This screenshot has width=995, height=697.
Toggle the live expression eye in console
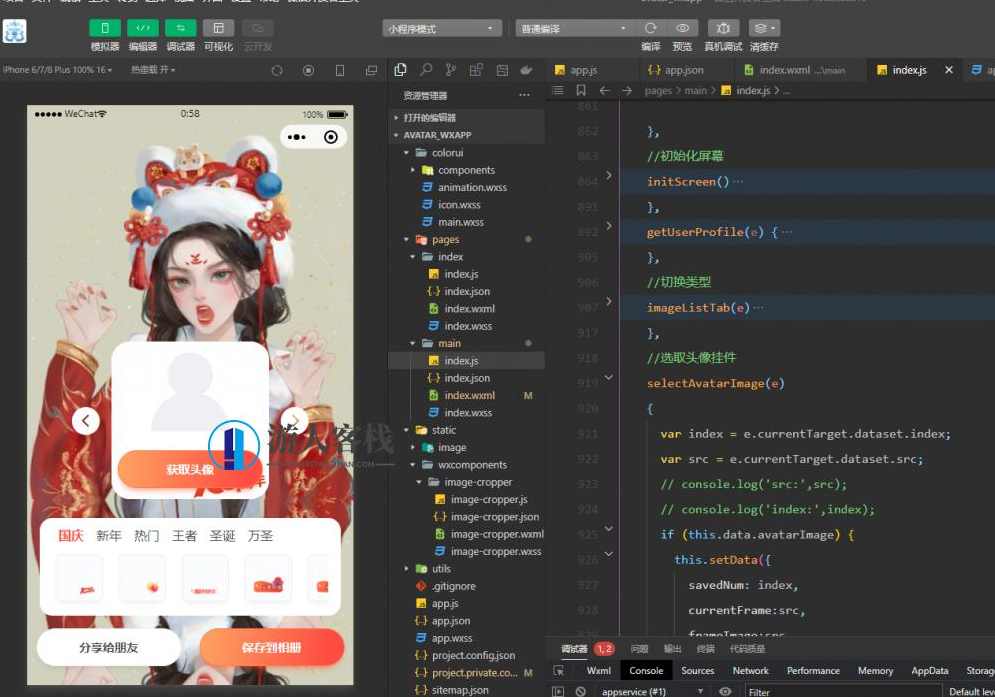pos(725,691)
